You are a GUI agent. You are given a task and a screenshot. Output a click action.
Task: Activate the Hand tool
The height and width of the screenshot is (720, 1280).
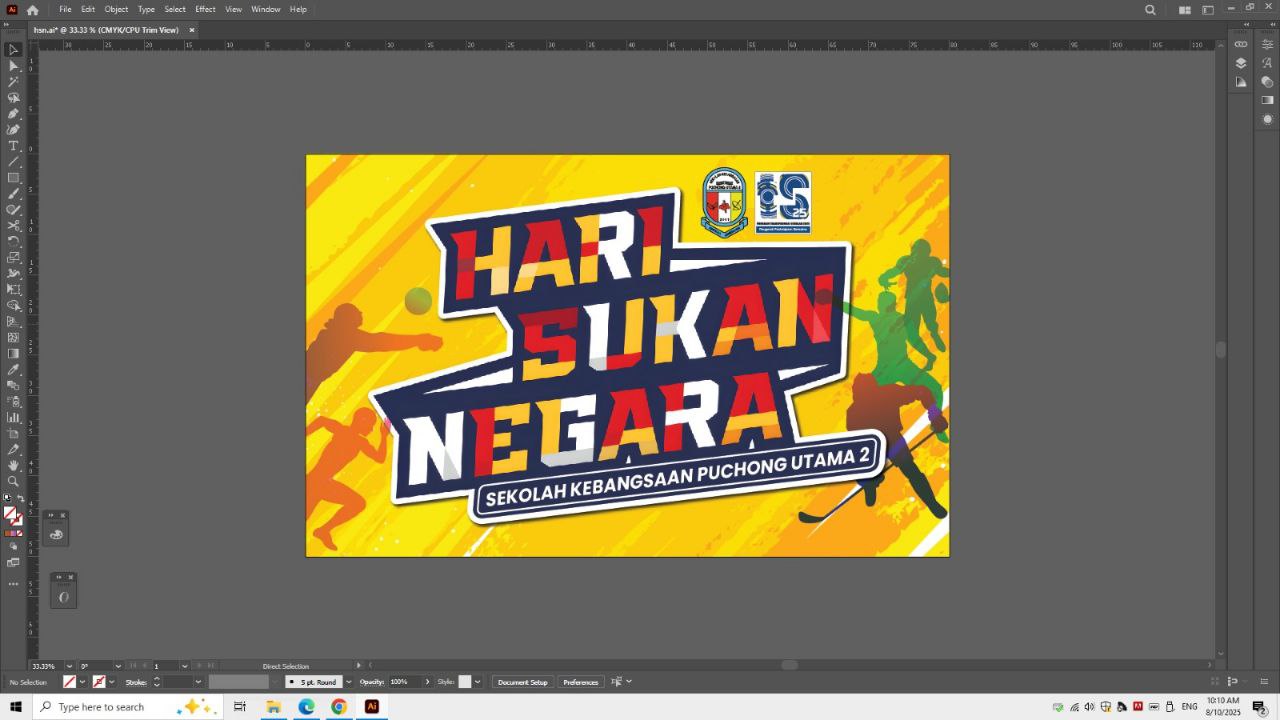click(x=13, y=465)
